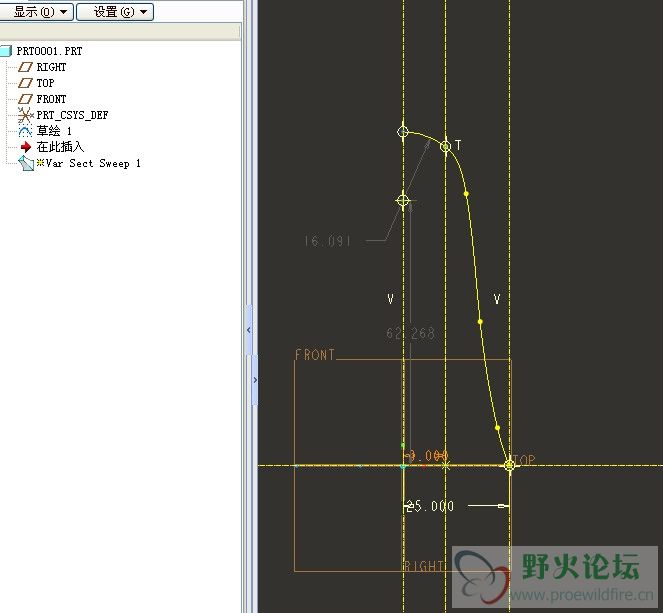Click the Var Sect Sweep feature icon

click(x=26, y=163)
